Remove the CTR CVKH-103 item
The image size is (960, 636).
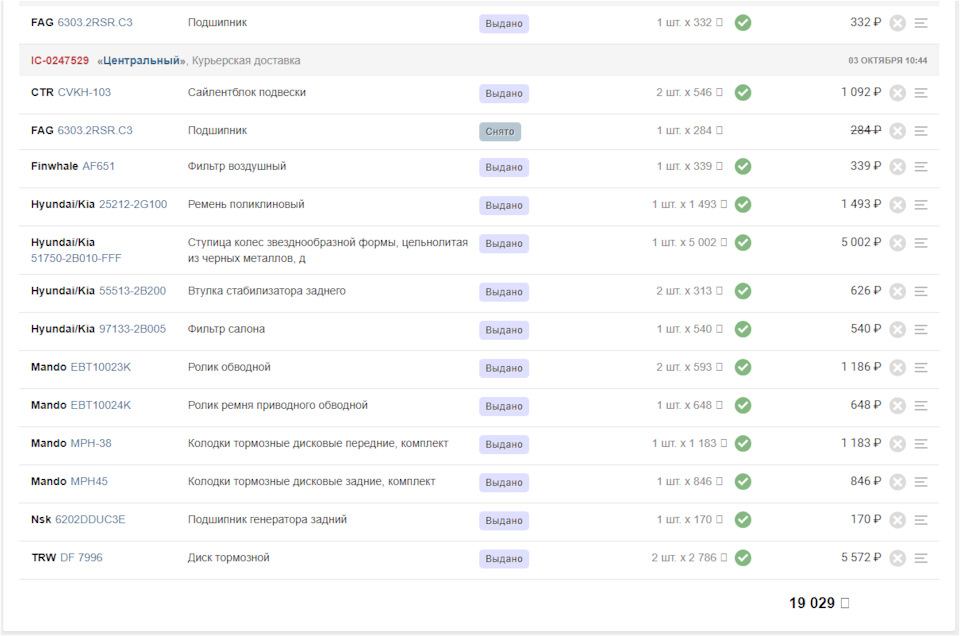[897, 93]
